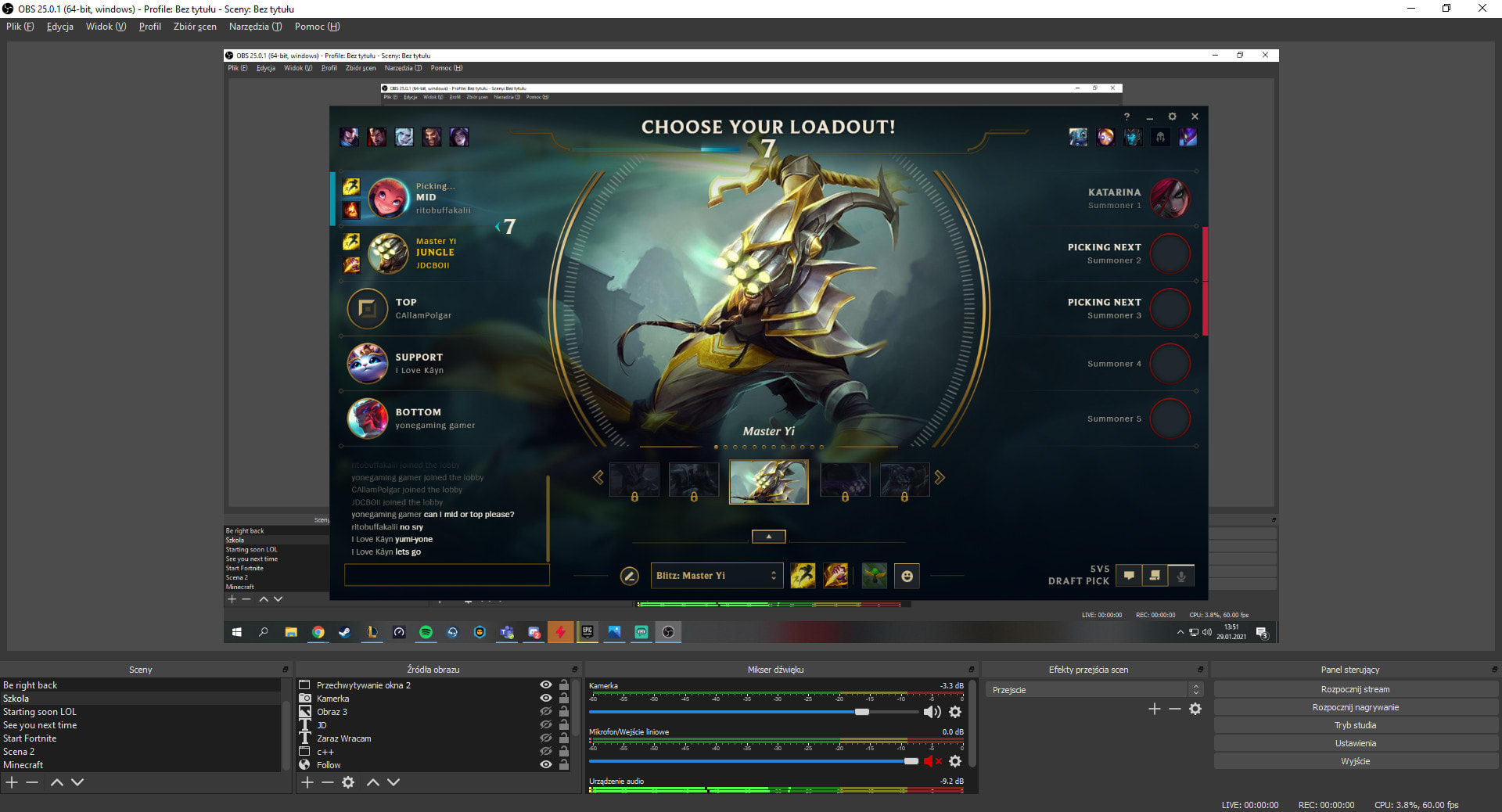
Task: Open the Przejście transition dropdown
Action: click(1094, 690)
